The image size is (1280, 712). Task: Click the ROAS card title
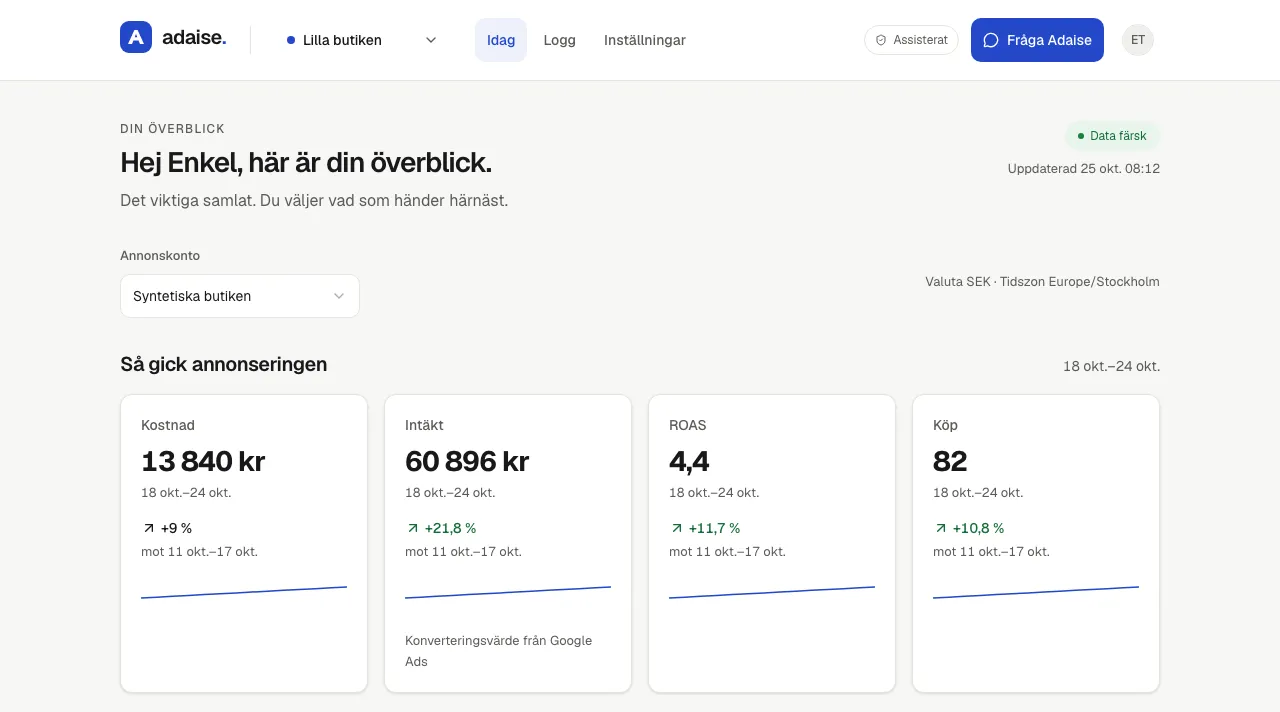coord(688,425)
